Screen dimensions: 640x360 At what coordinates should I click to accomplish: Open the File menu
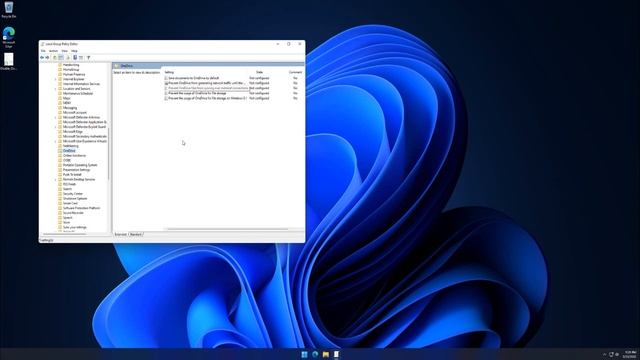point(43,51)
